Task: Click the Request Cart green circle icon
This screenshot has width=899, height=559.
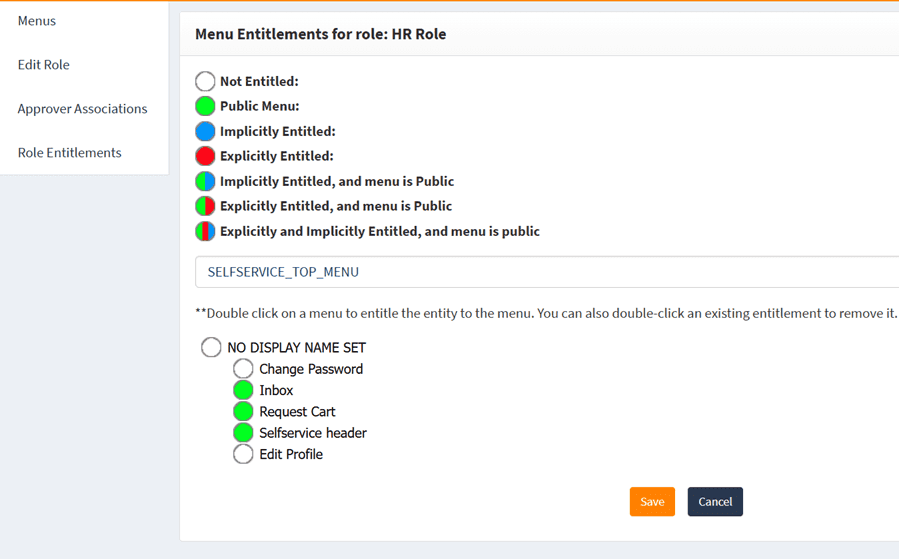Action: tap(243, 411)
